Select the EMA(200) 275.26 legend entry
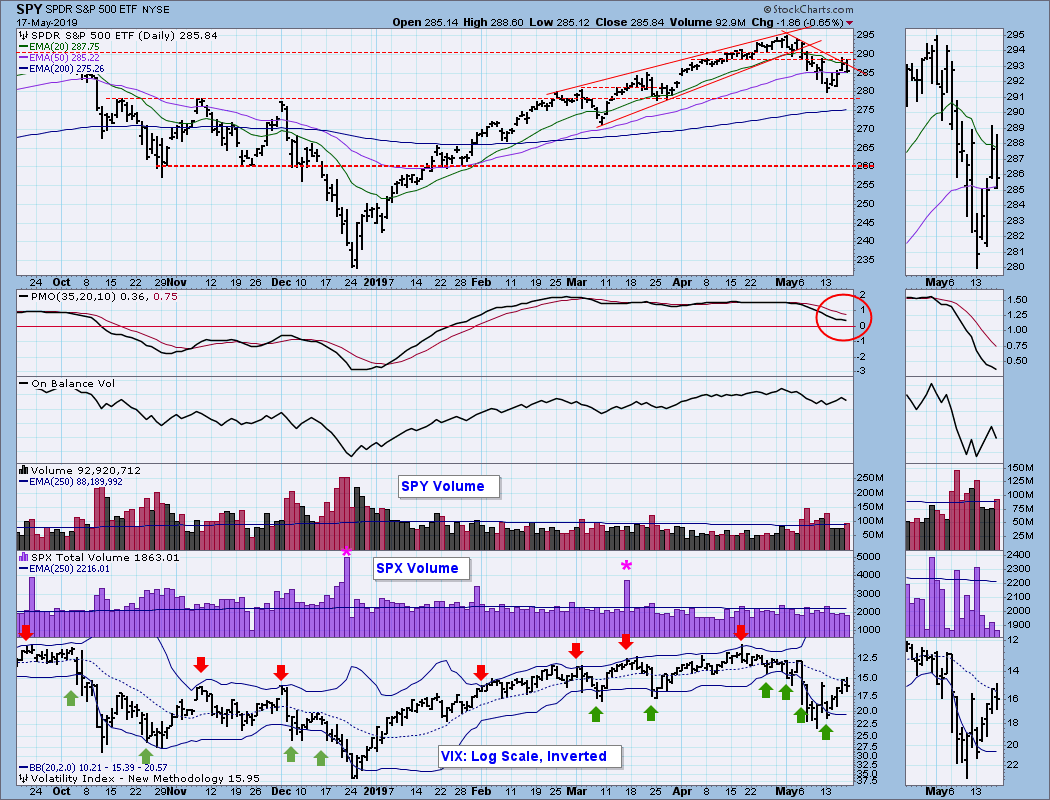Viewport: 1050px width, 800px height. 67,68
